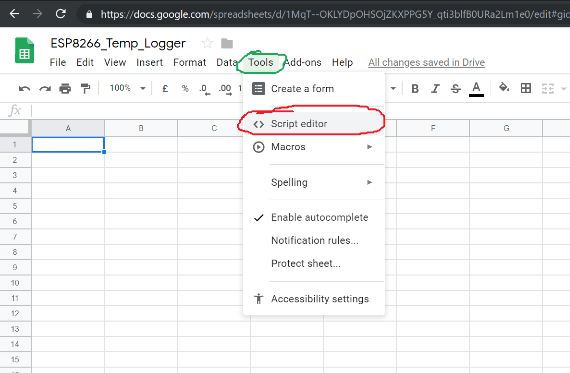The height and width of the screenshot is (373, 570).
Task: Click the select-all corner box
Action: 15,128
